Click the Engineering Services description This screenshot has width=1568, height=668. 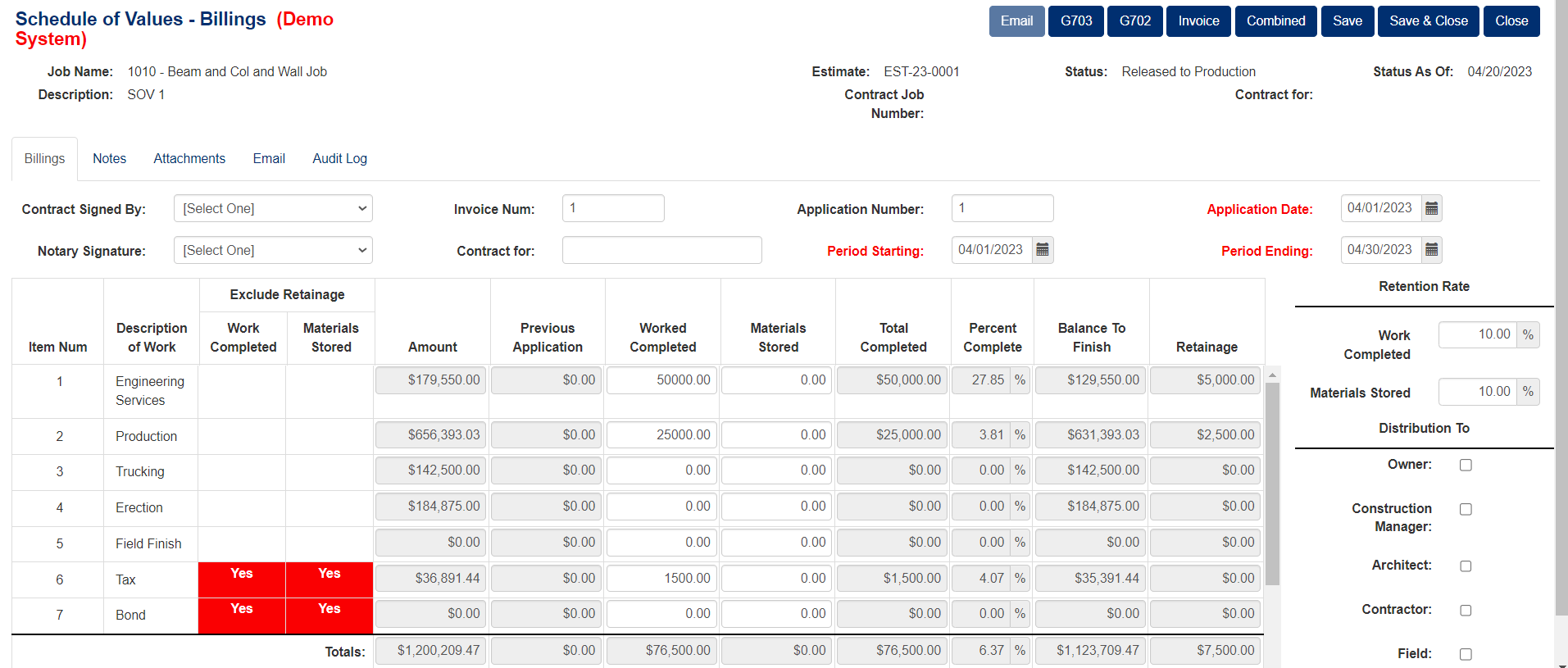pos(150,391)
